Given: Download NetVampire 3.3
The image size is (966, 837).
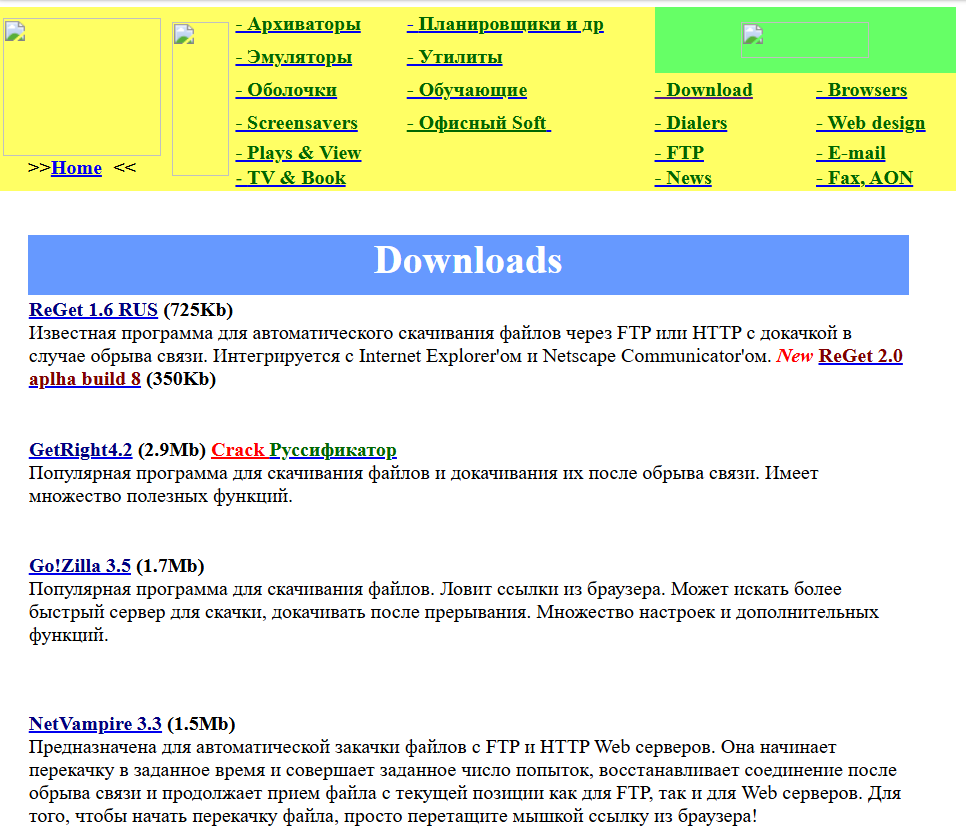Looking at the screenshot, I should [x=95, y=724].
